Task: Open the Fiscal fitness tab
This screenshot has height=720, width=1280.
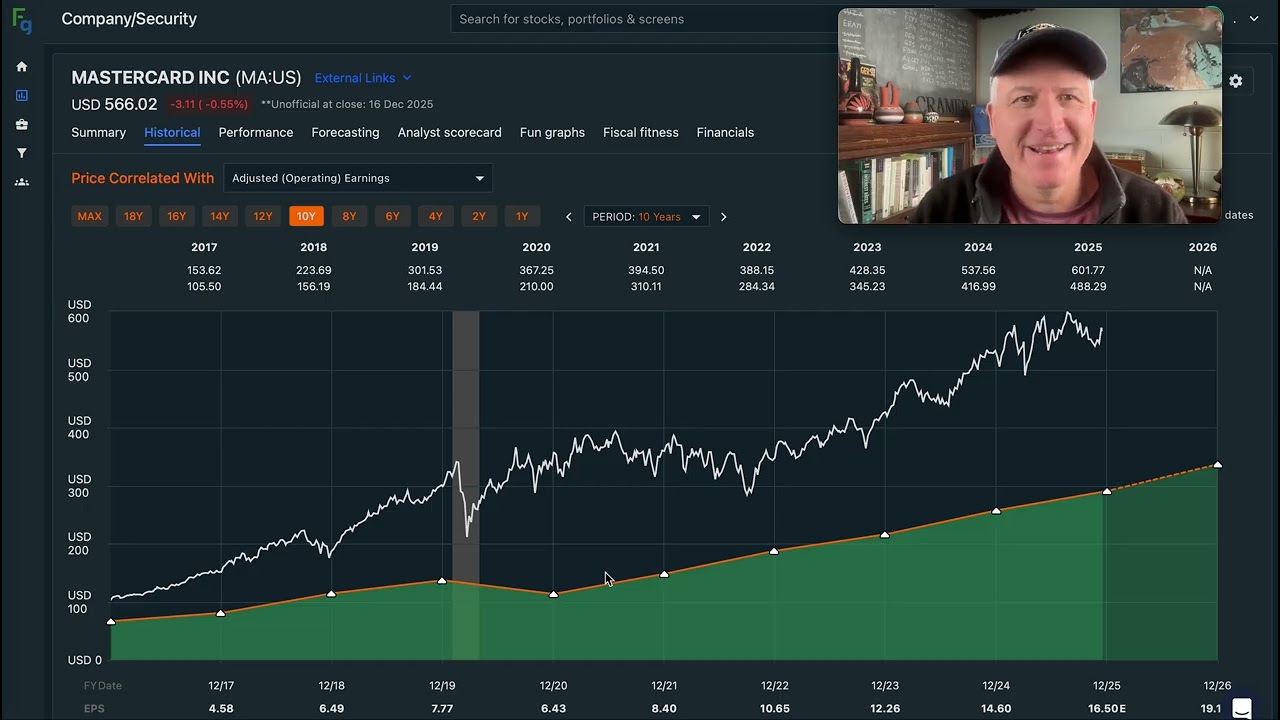Action: point(641,132)
